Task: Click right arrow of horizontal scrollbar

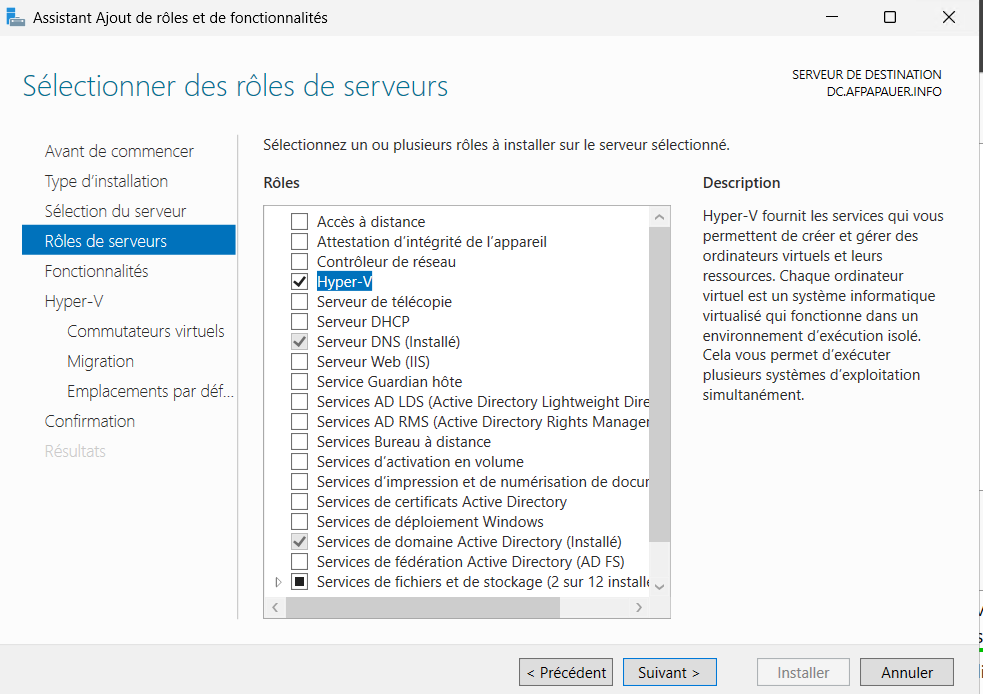Action: click(x=640, y=607)
